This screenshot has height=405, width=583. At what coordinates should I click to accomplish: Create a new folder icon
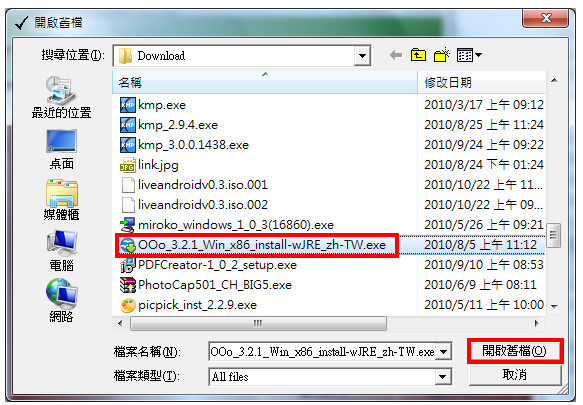tap(441, 55)
